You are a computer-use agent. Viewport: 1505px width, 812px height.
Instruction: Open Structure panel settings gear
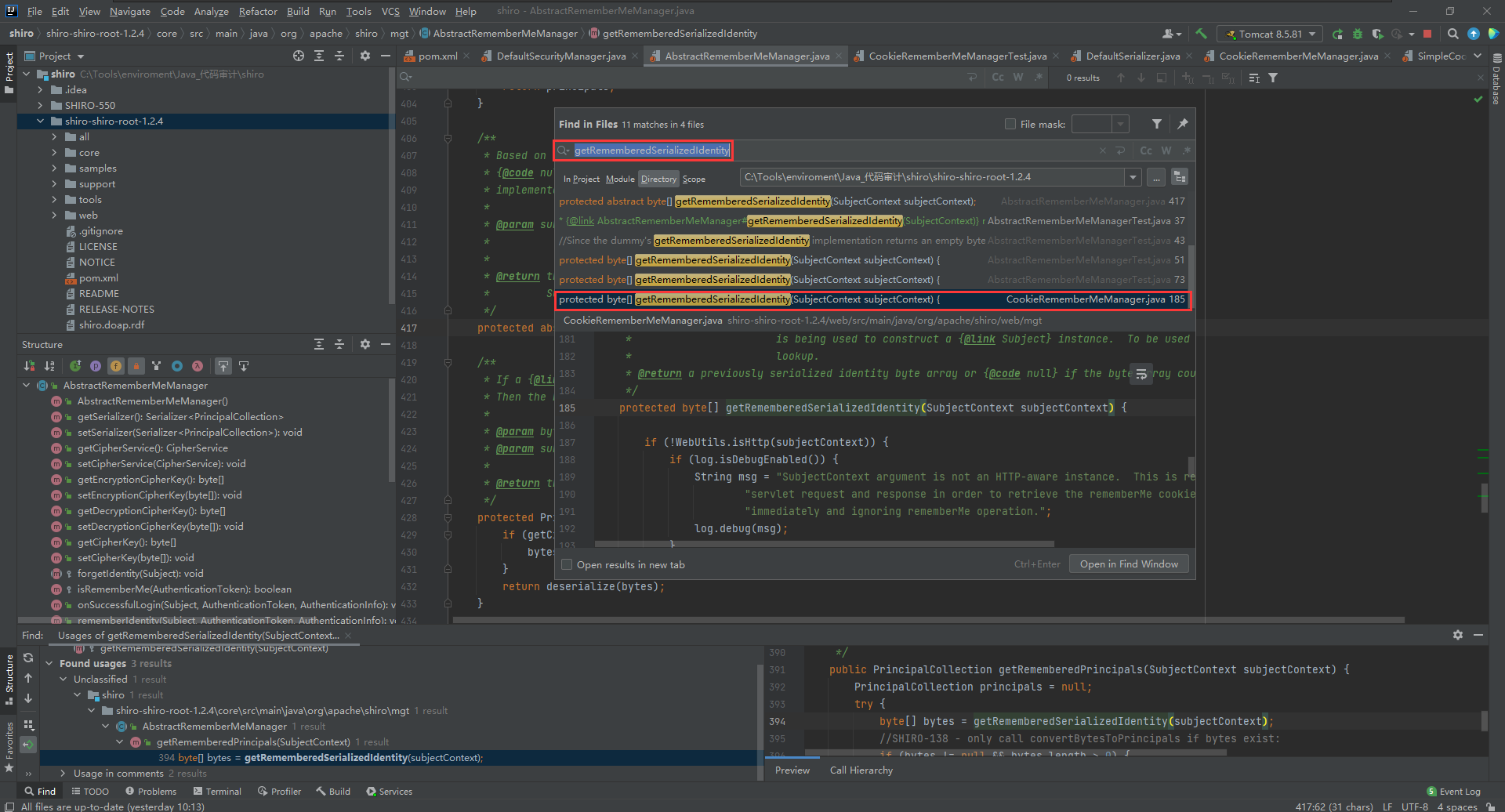(x=365, y=344)
